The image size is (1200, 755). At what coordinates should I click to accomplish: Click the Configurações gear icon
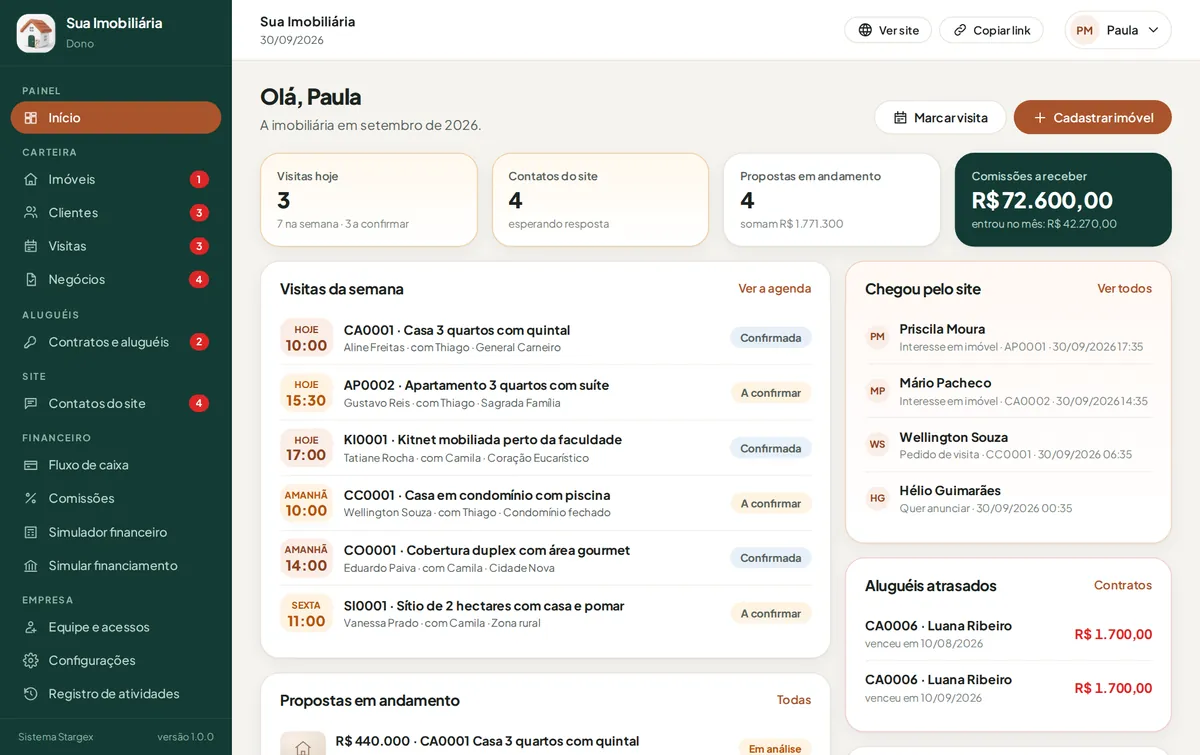(x=31, y=661)
